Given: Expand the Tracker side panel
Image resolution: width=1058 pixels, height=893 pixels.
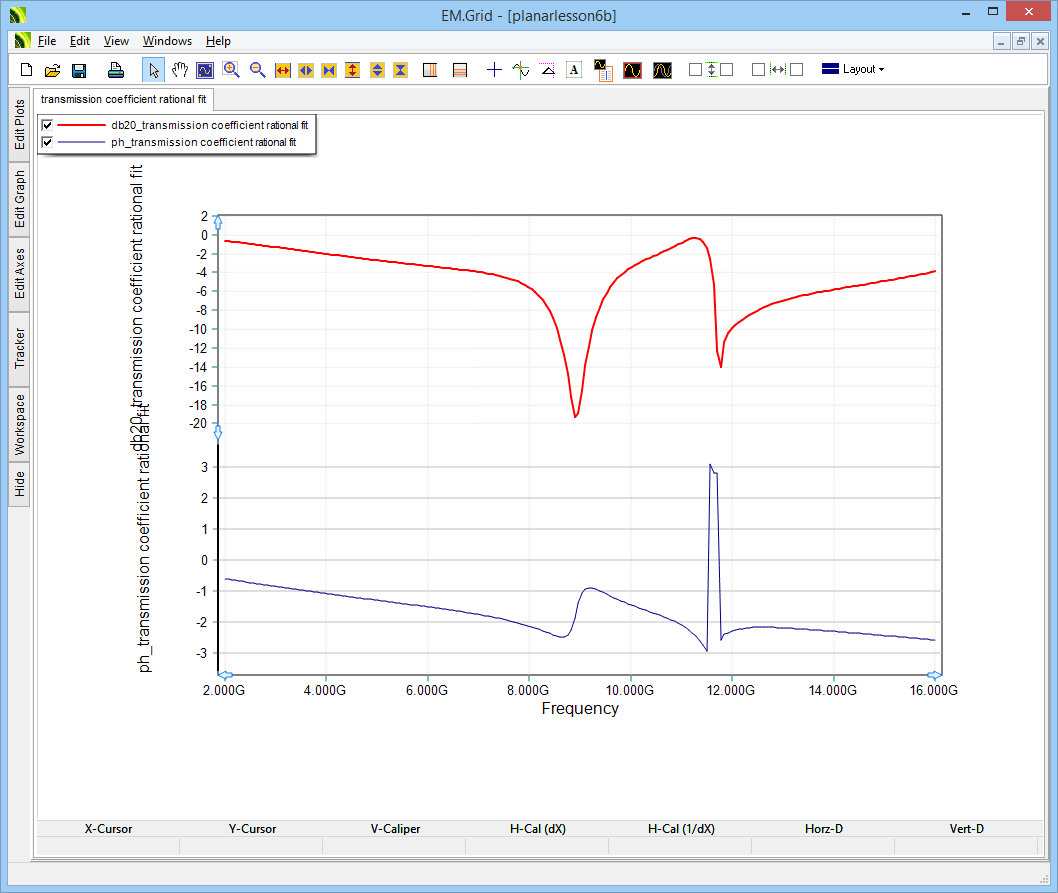Looking at the screenshot, I should point(19,349).
